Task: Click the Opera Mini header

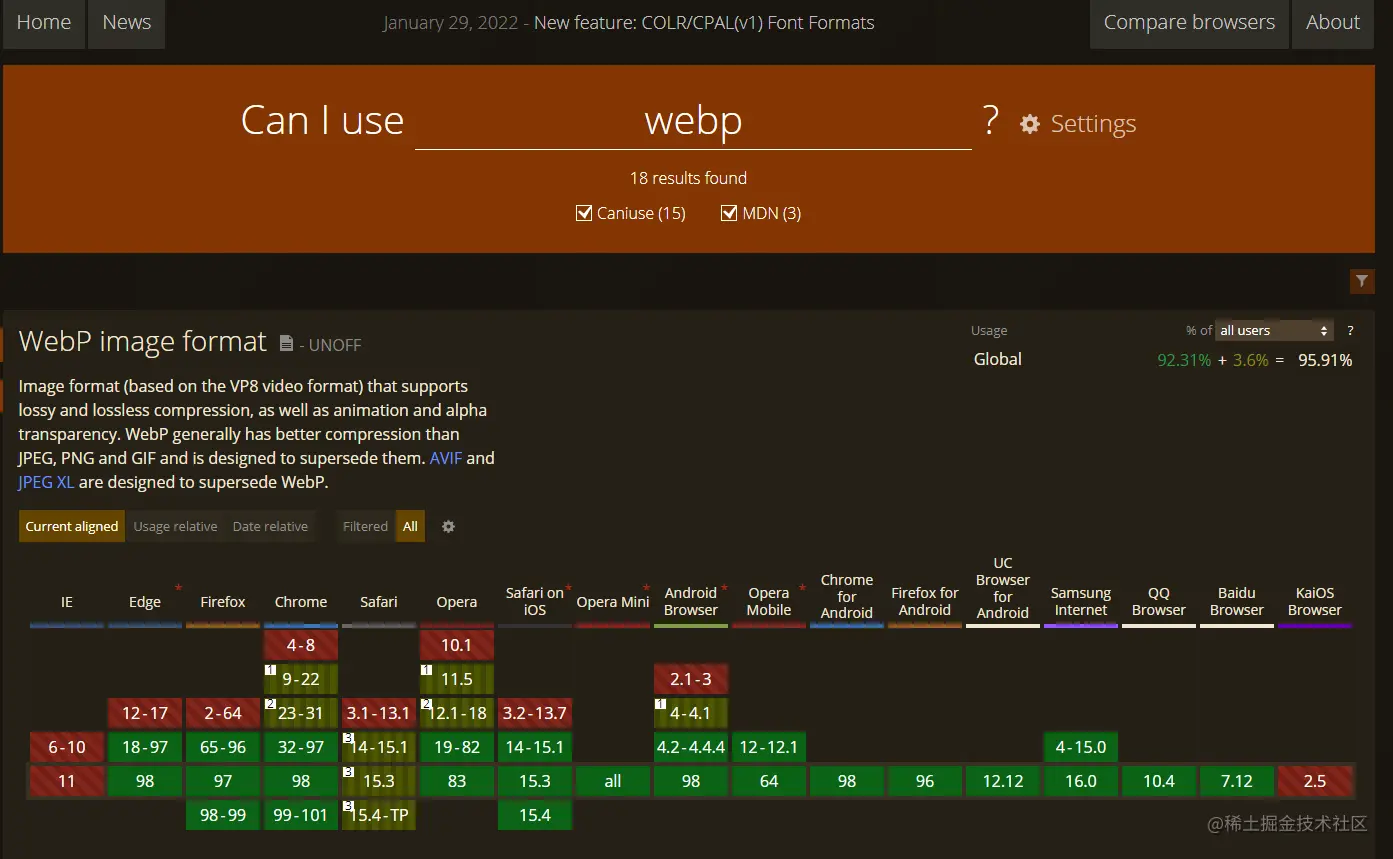Action: [613, 602]
